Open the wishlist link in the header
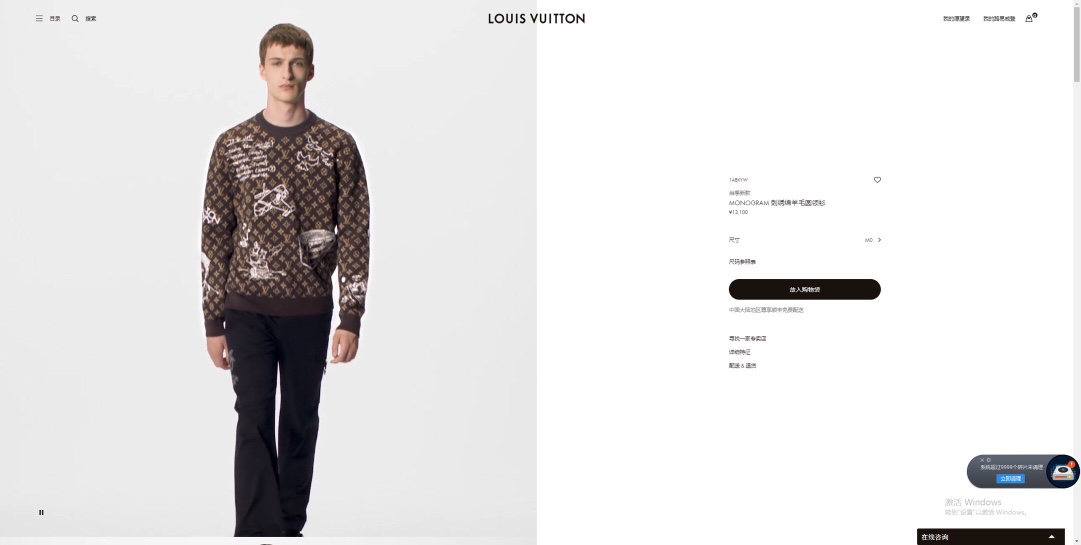The image size is (1081, 545). point(956,19)
